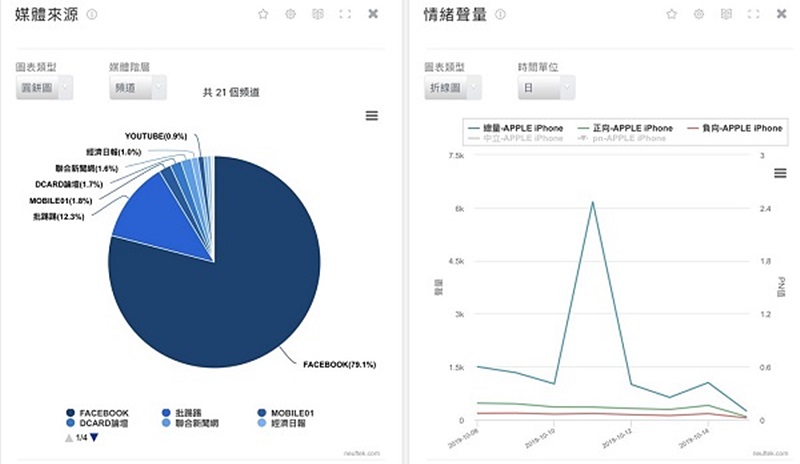Click 7.5k y-axis label
Screen dimensions: 800x464
coord(457,155)
